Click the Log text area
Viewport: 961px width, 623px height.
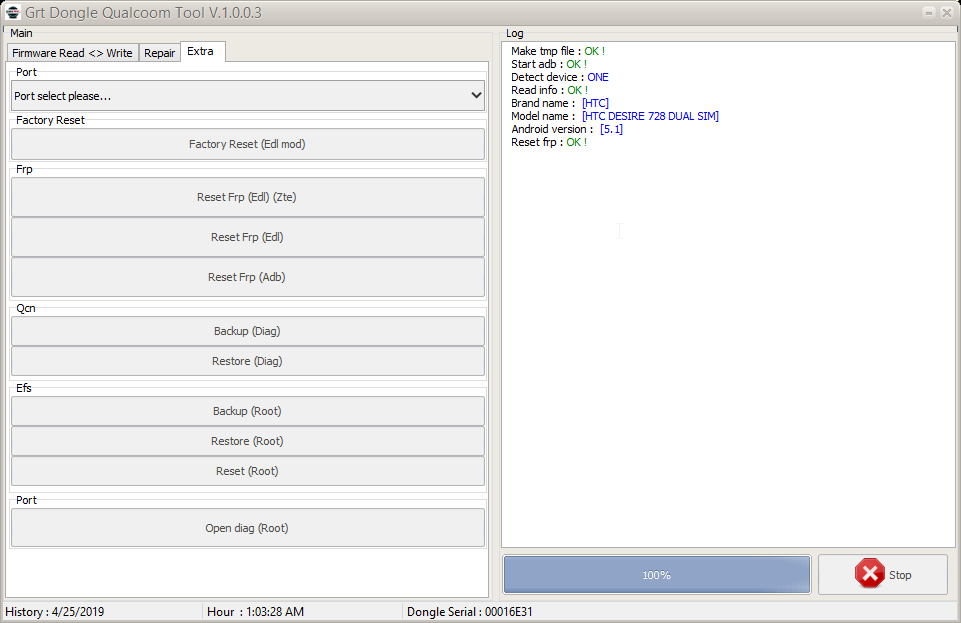pyautogui.click(x=728, y=295)
